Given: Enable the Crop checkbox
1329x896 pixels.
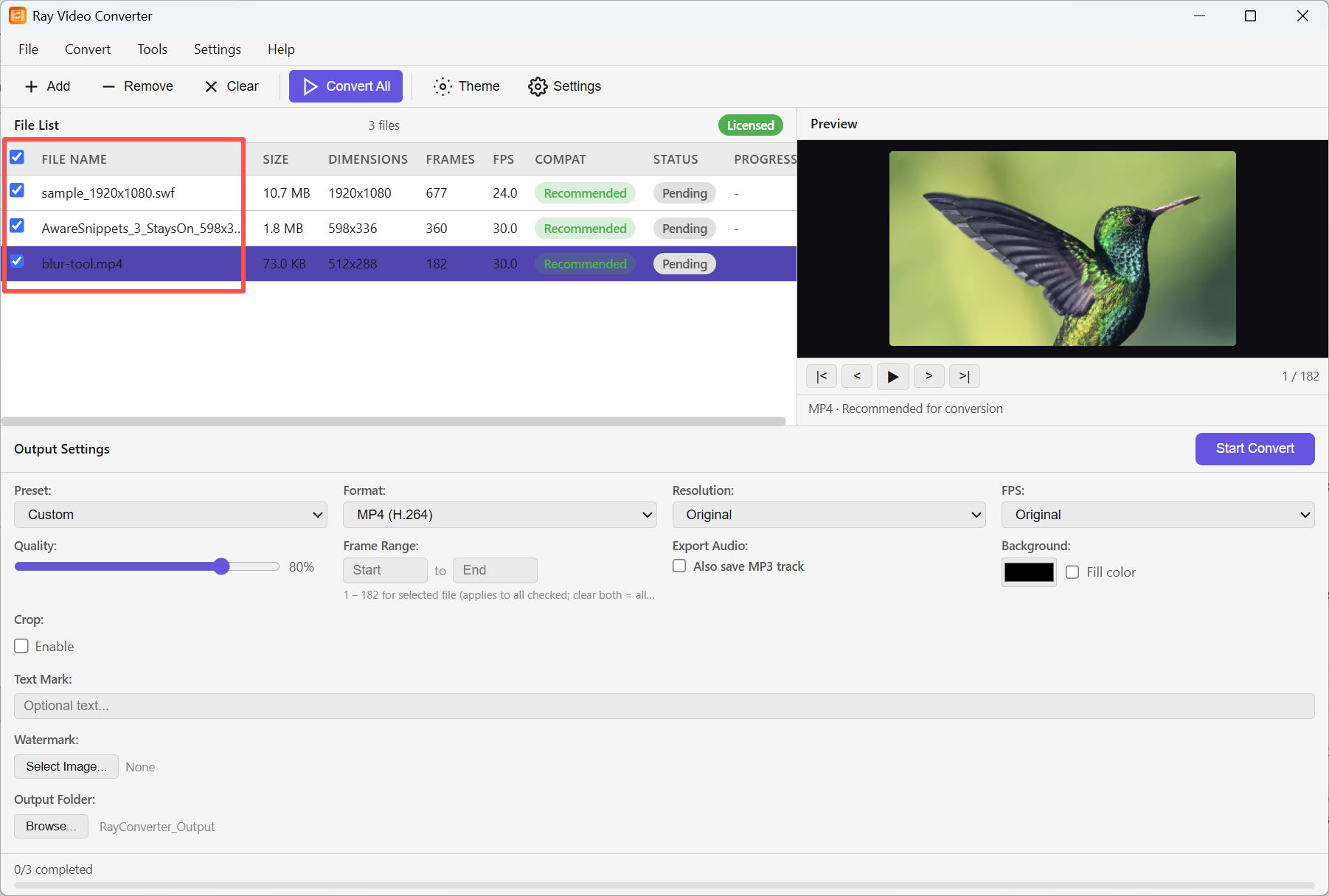Looking at the screenshot, I should [21, 646].
